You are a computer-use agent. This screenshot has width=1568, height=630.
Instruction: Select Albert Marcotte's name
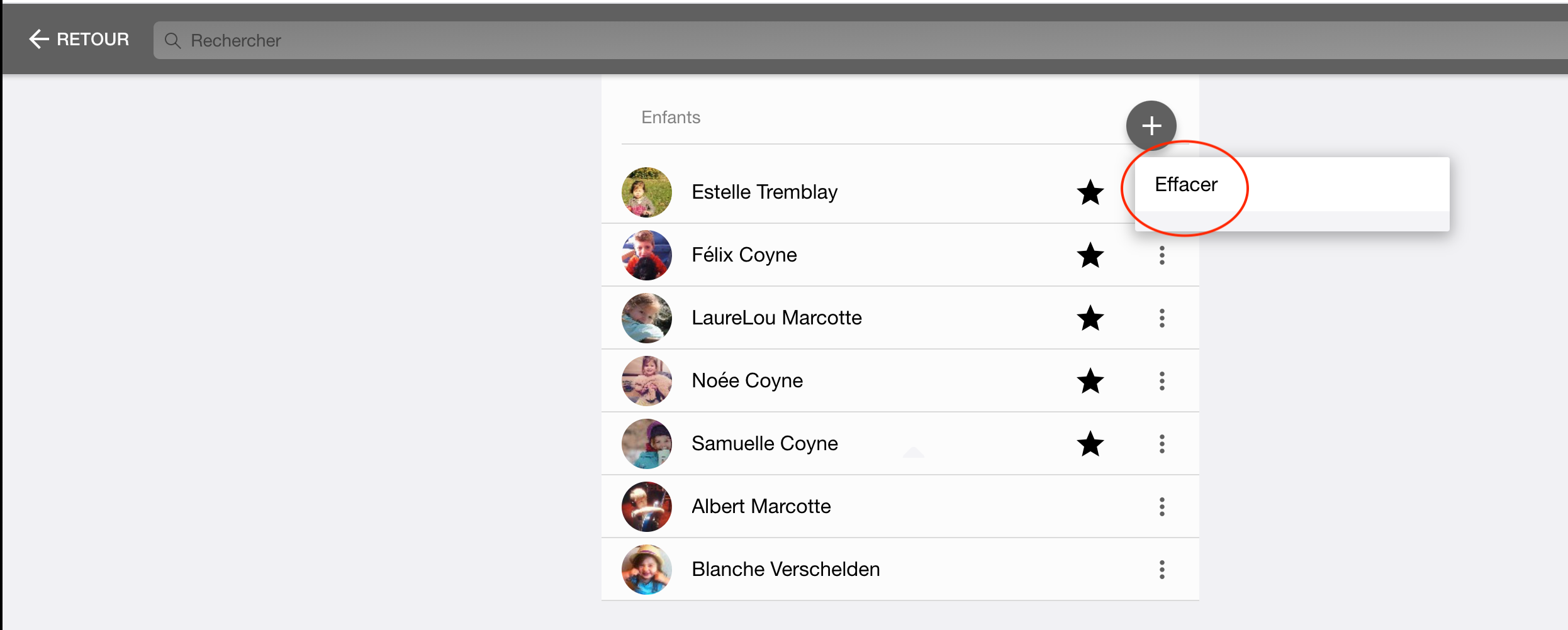pos(761,506)
